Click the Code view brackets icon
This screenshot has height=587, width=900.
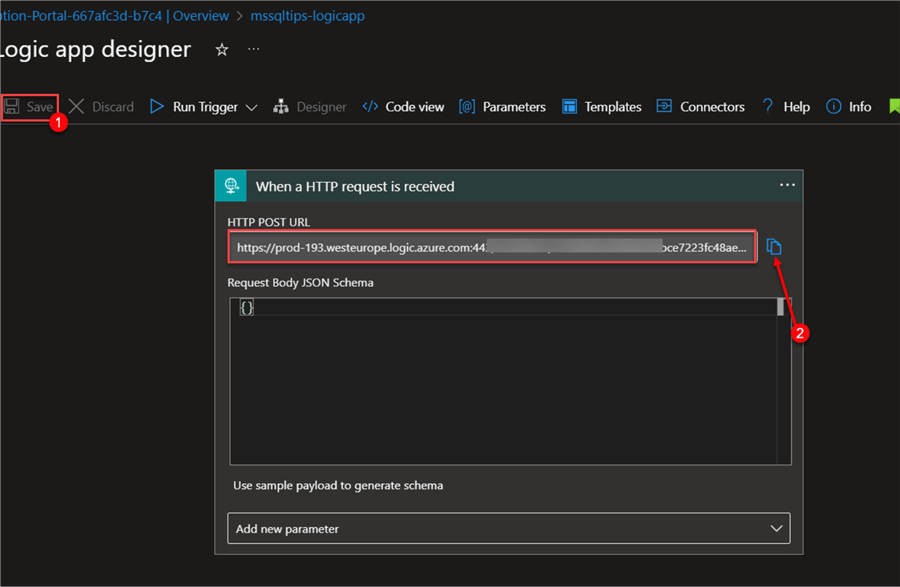pos(370,107)
